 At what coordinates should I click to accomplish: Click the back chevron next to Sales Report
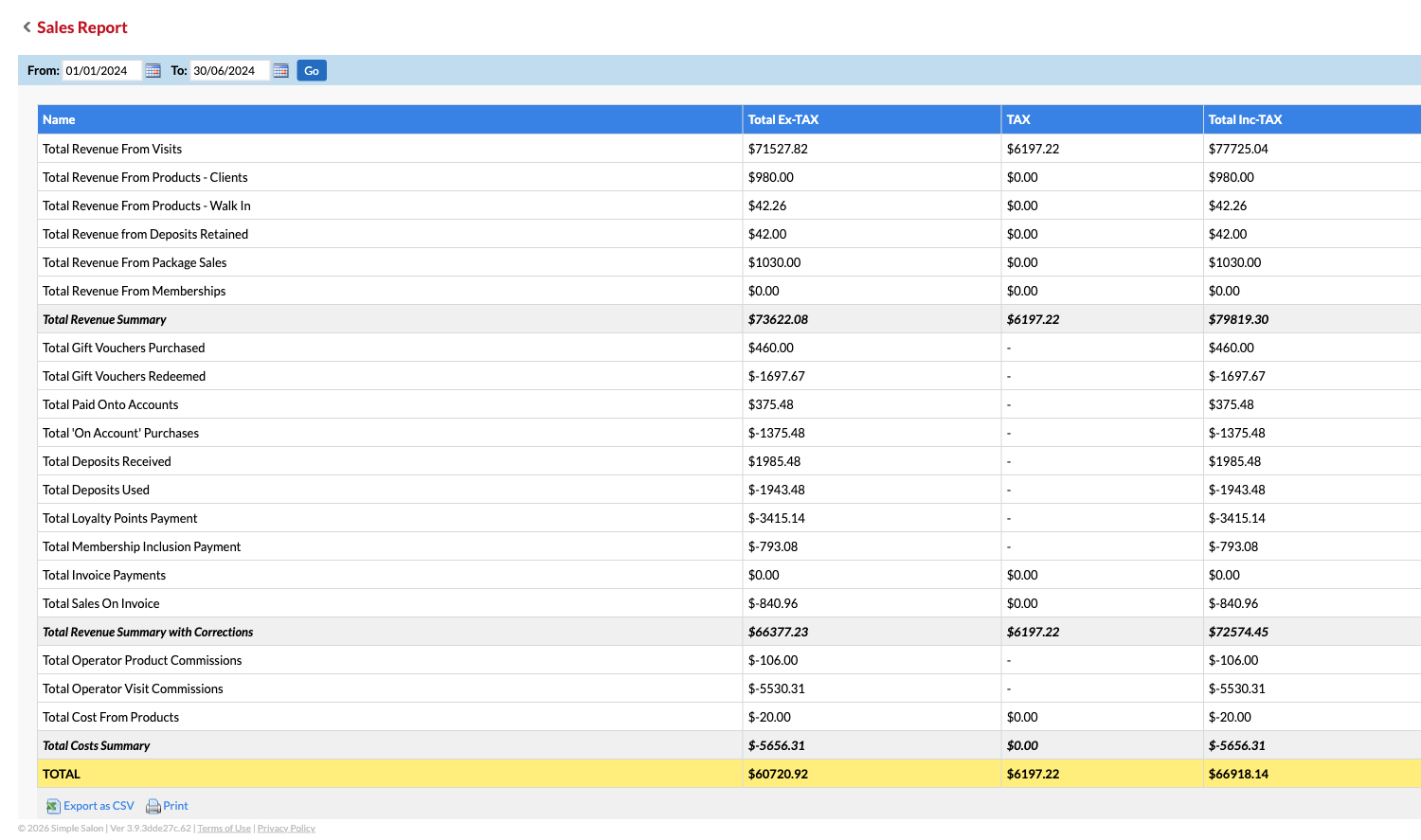pyautogui.click(x=25, y=27)
